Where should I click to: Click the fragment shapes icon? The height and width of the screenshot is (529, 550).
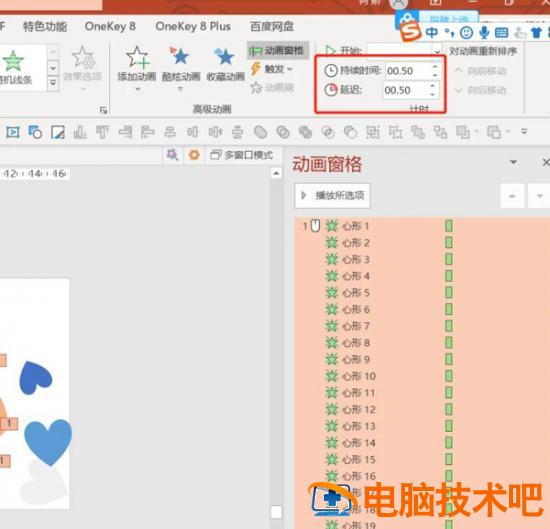[x=305, y=132]
